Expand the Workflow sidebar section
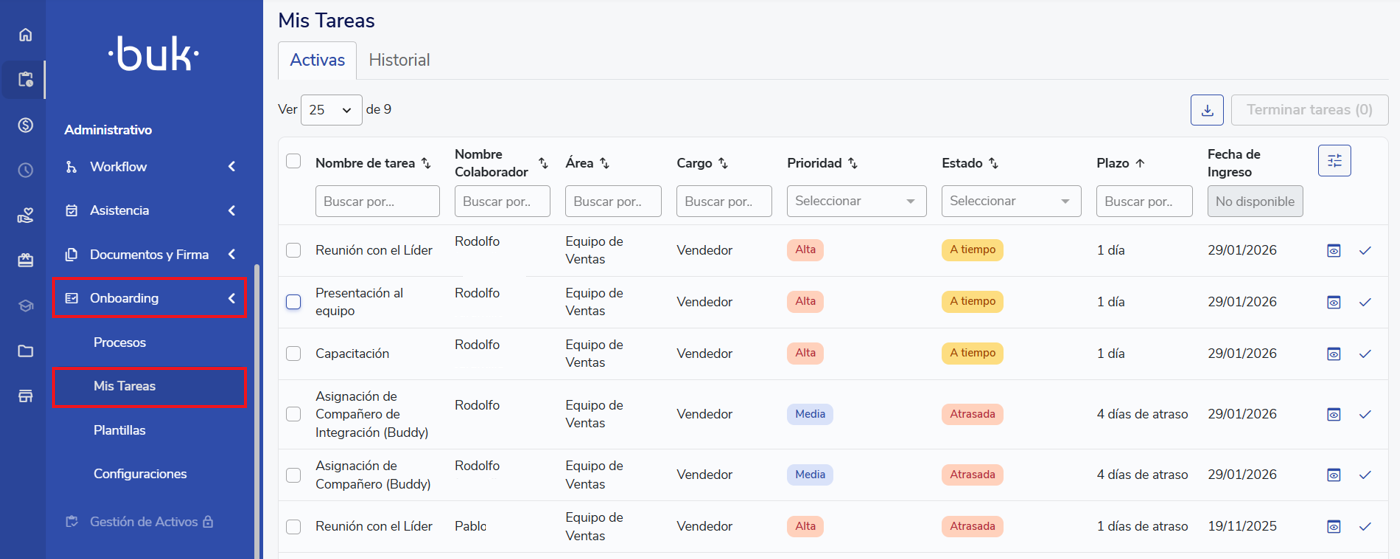This screenshot has width=1400, height=559. coord(150,167)
